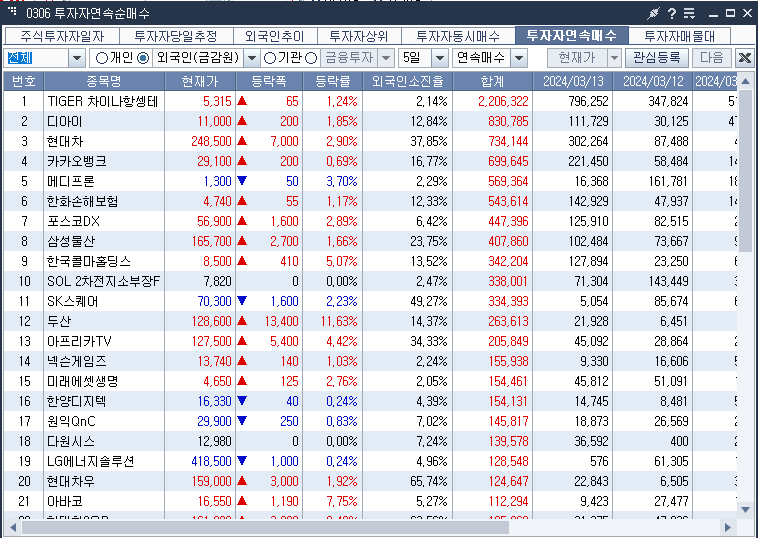The image size is (758, 538).
Task: Expand the 현재가 dropdown arrow
Action: (x=614, y=58)
